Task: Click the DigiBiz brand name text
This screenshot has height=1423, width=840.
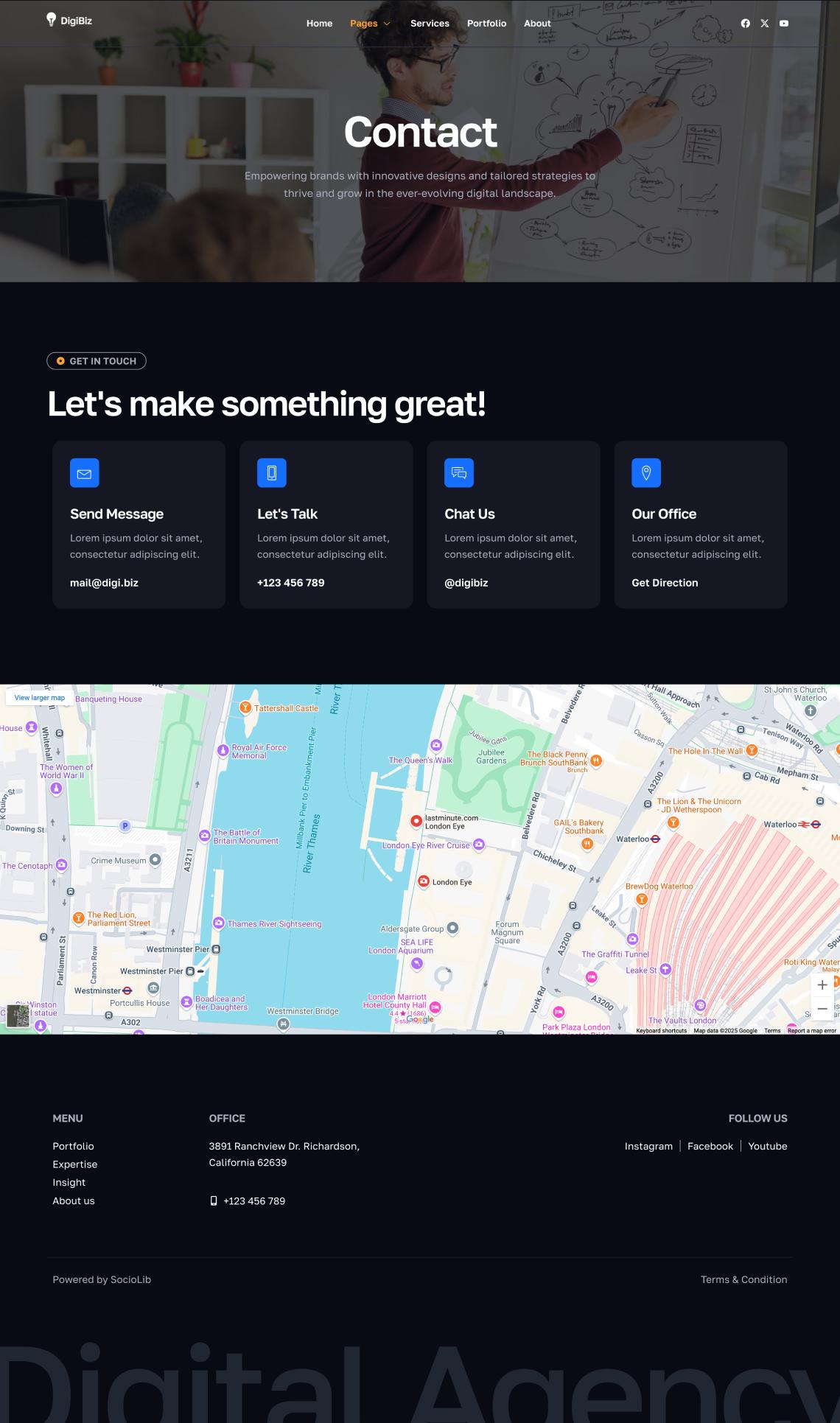Action: click(77, 21)
